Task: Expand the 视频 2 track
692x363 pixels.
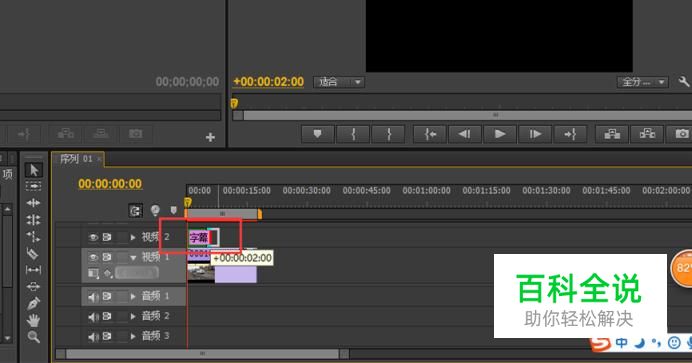Action: [x=133, y=237]
